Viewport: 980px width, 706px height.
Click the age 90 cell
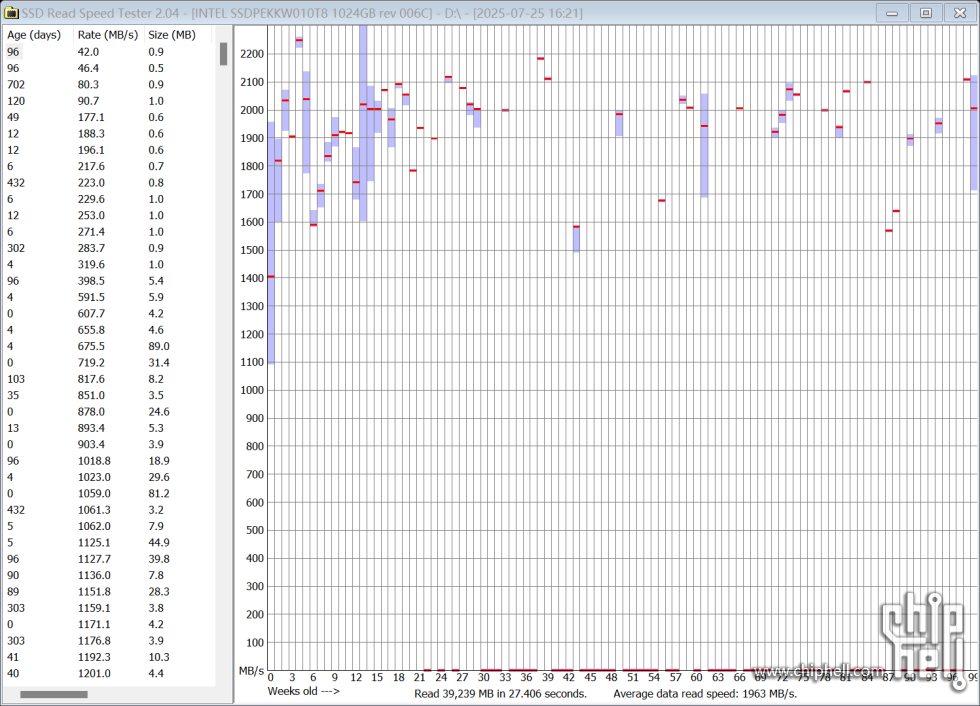[13, 575]
